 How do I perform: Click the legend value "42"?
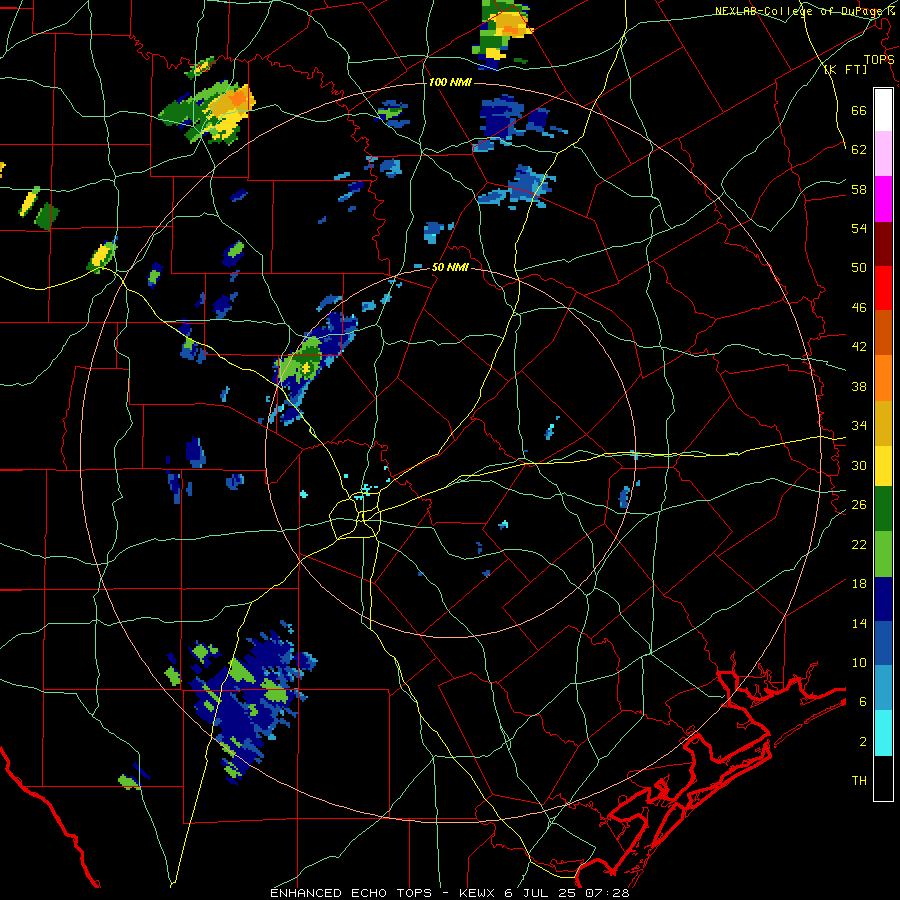tap(859, 347)
